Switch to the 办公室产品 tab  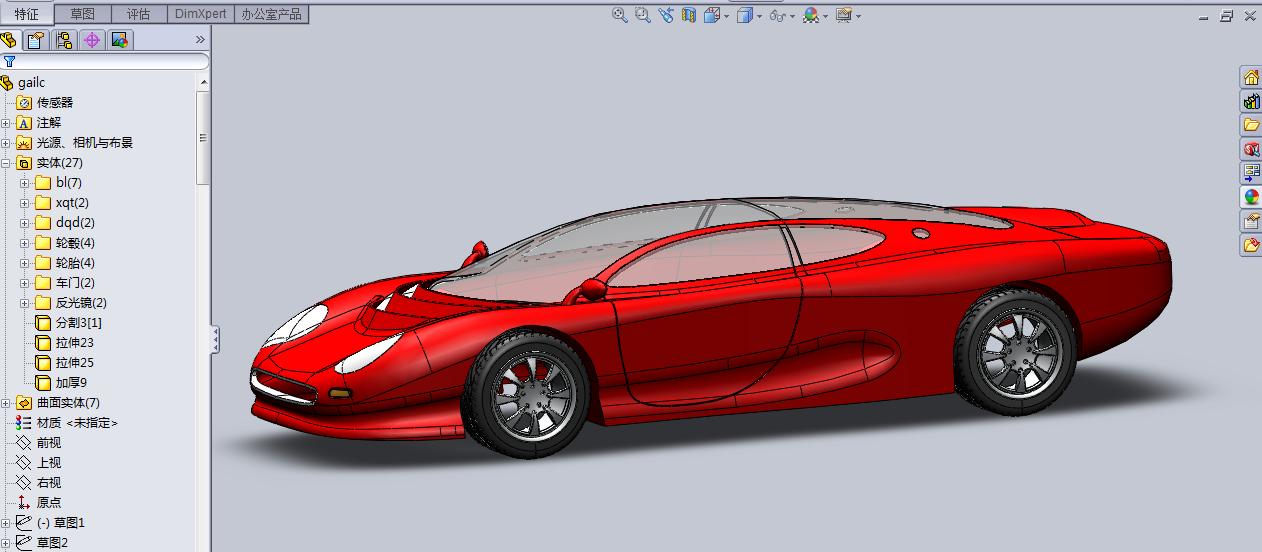coord(272,14)
